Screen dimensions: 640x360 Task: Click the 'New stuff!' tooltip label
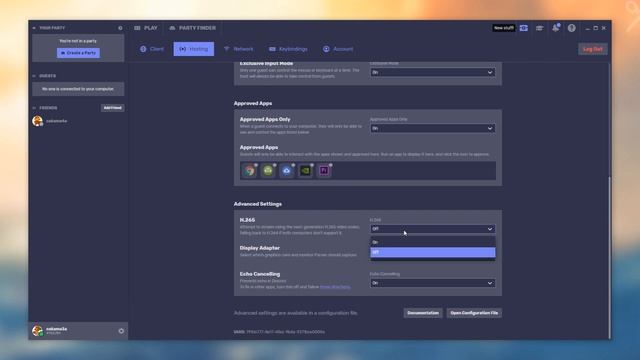tap(503, 28)
